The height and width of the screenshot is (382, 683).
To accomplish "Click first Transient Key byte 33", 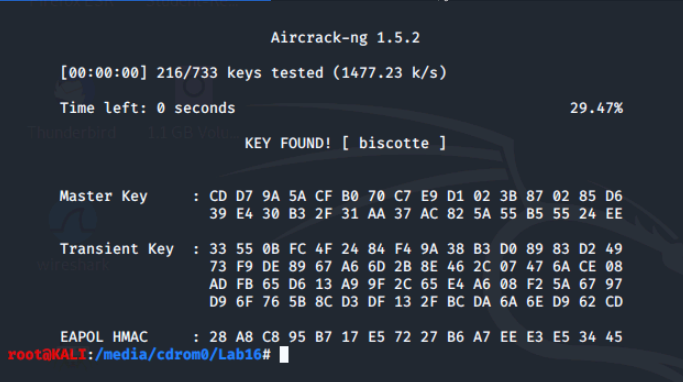I will click(x=218, y=249).
